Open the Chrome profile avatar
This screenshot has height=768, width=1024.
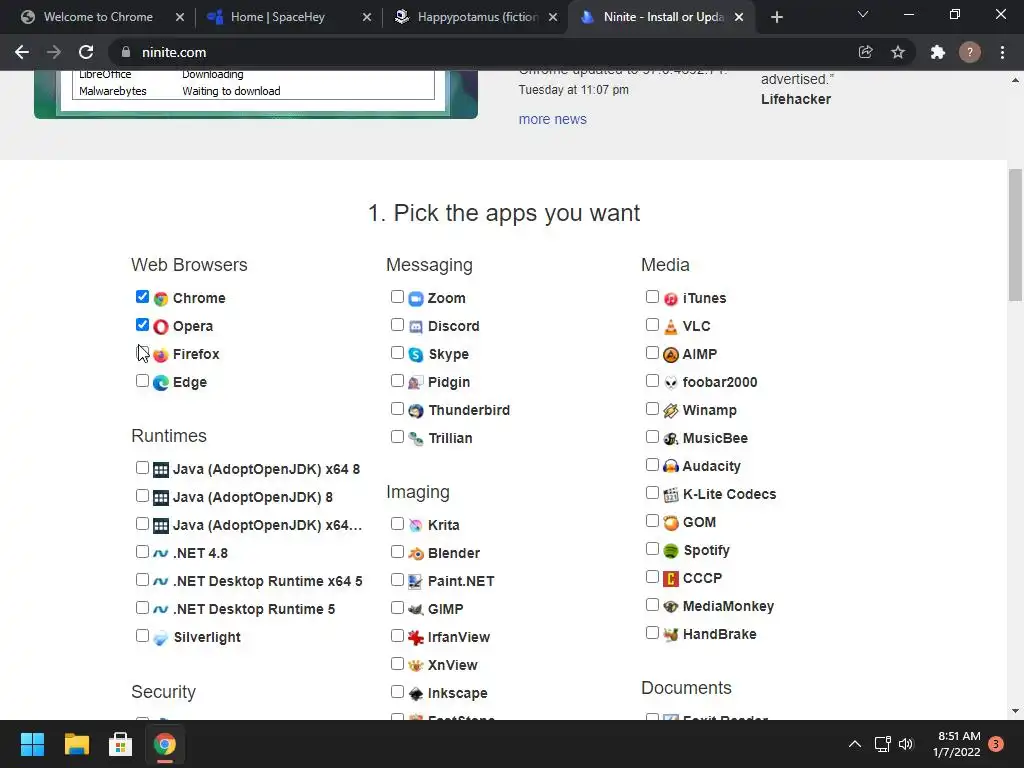pyautogui.click(x=970, y=52)
